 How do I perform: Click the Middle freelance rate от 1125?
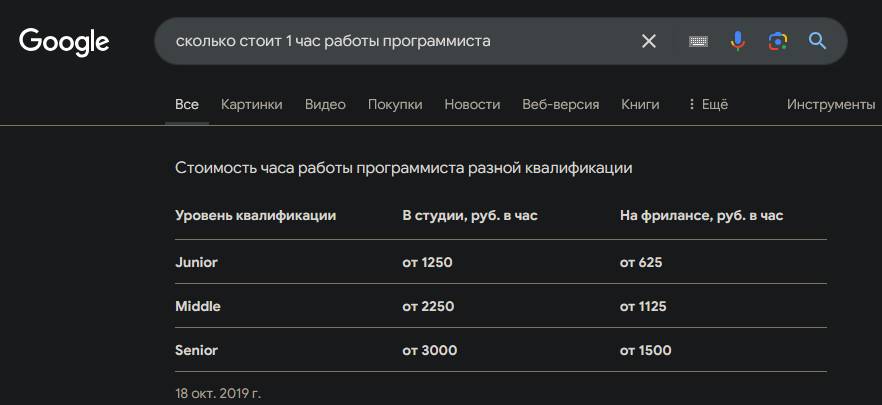point(643,307)
